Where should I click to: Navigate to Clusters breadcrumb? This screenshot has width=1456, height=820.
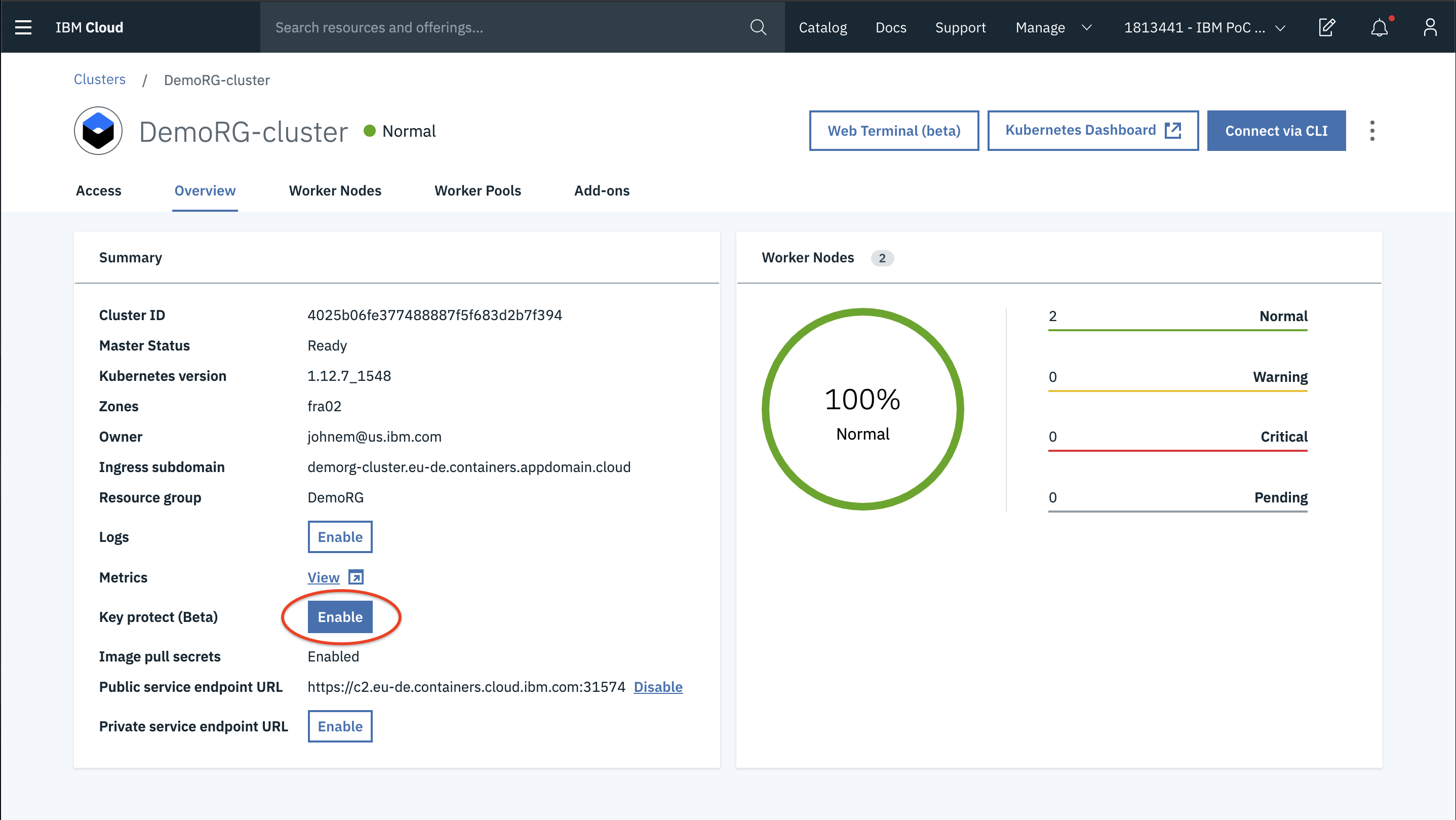(99, 79)
